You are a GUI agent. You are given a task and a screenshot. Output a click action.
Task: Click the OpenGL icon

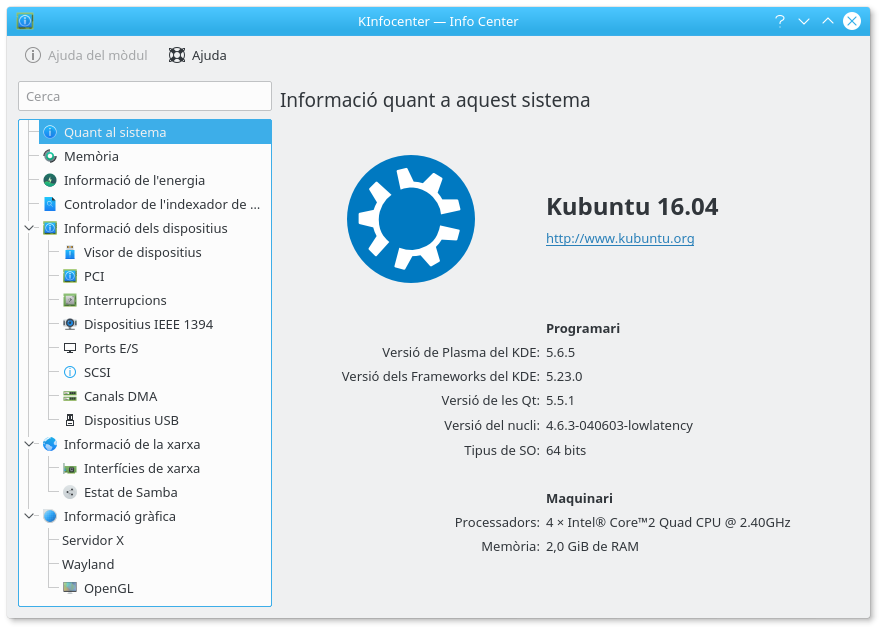pyautogui.click(x=70, y=588)
